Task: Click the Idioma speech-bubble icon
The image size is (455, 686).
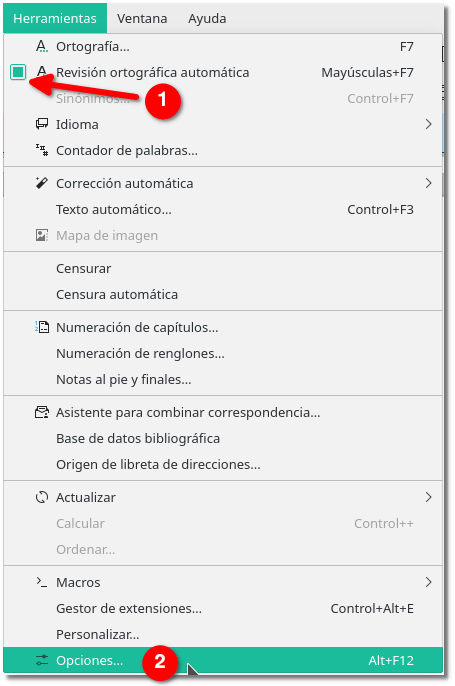Action: point(42,124)
